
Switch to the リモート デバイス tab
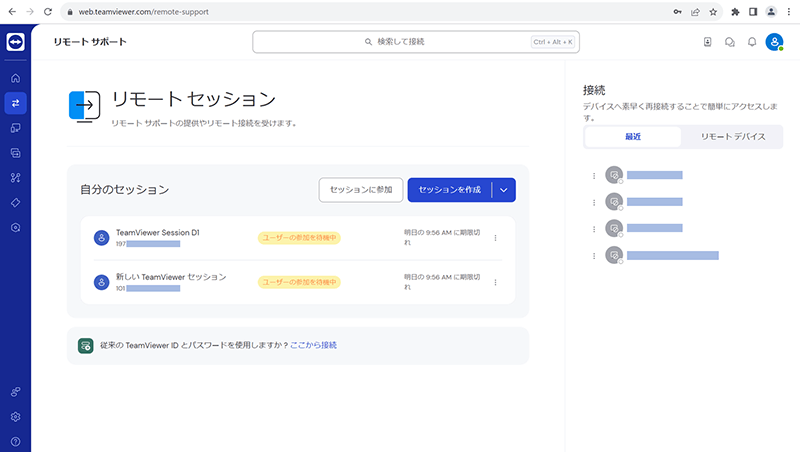(733, 137)
